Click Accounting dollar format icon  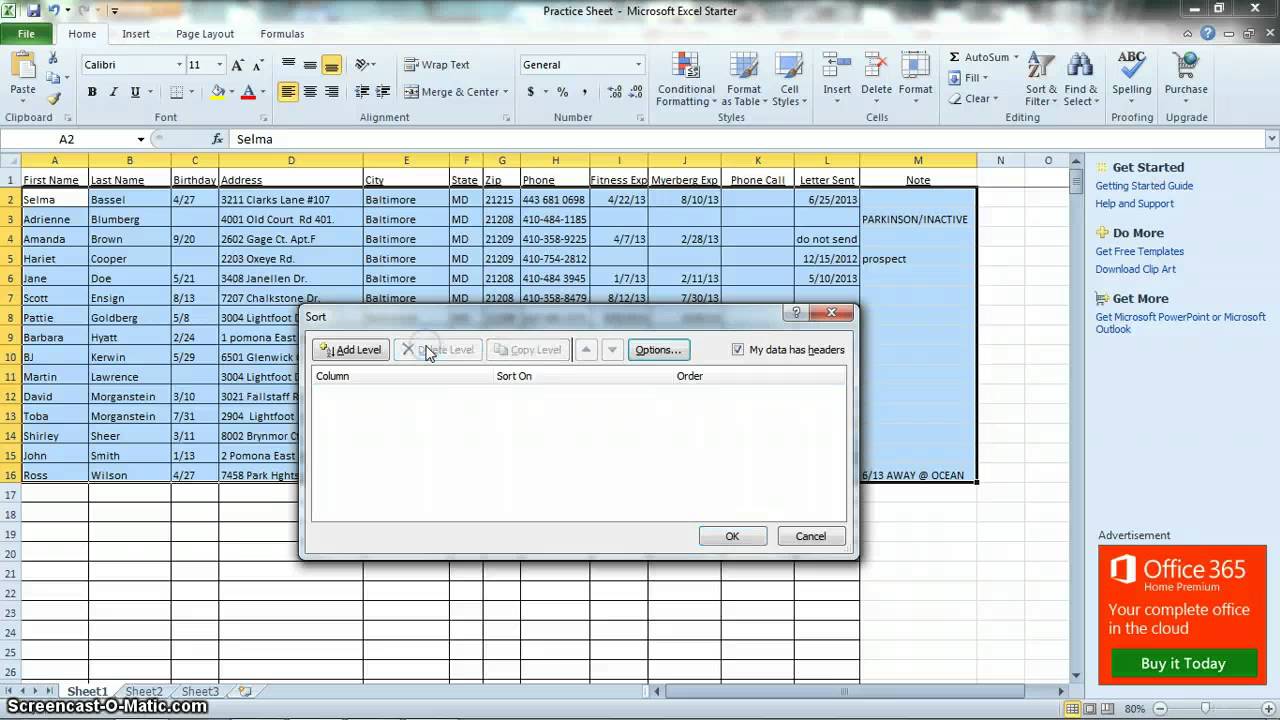click(531, 92)
